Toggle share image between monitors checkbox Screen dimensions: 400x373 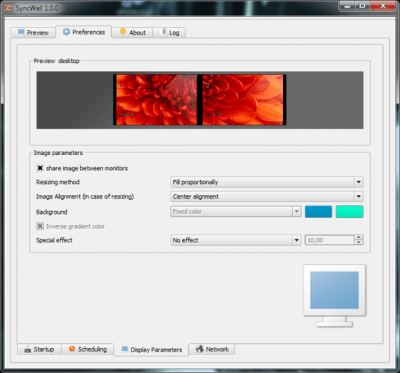[x=40, y=168]
